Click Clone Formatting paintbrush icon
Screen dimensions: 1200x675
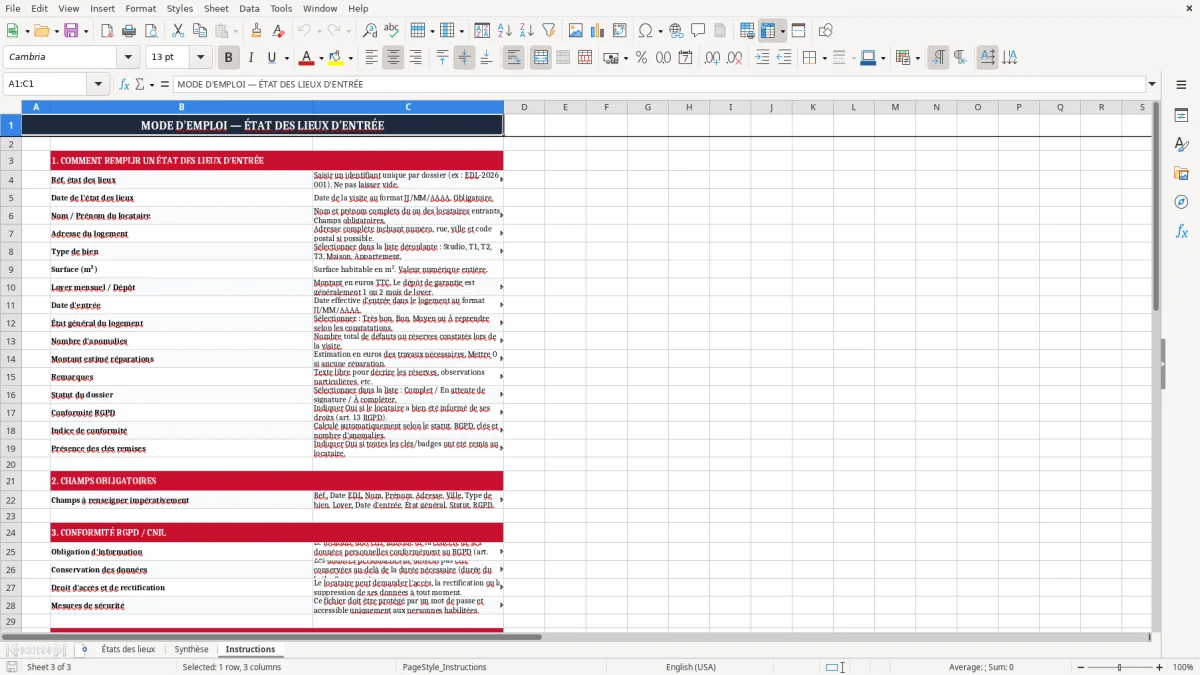pos(256,31)
